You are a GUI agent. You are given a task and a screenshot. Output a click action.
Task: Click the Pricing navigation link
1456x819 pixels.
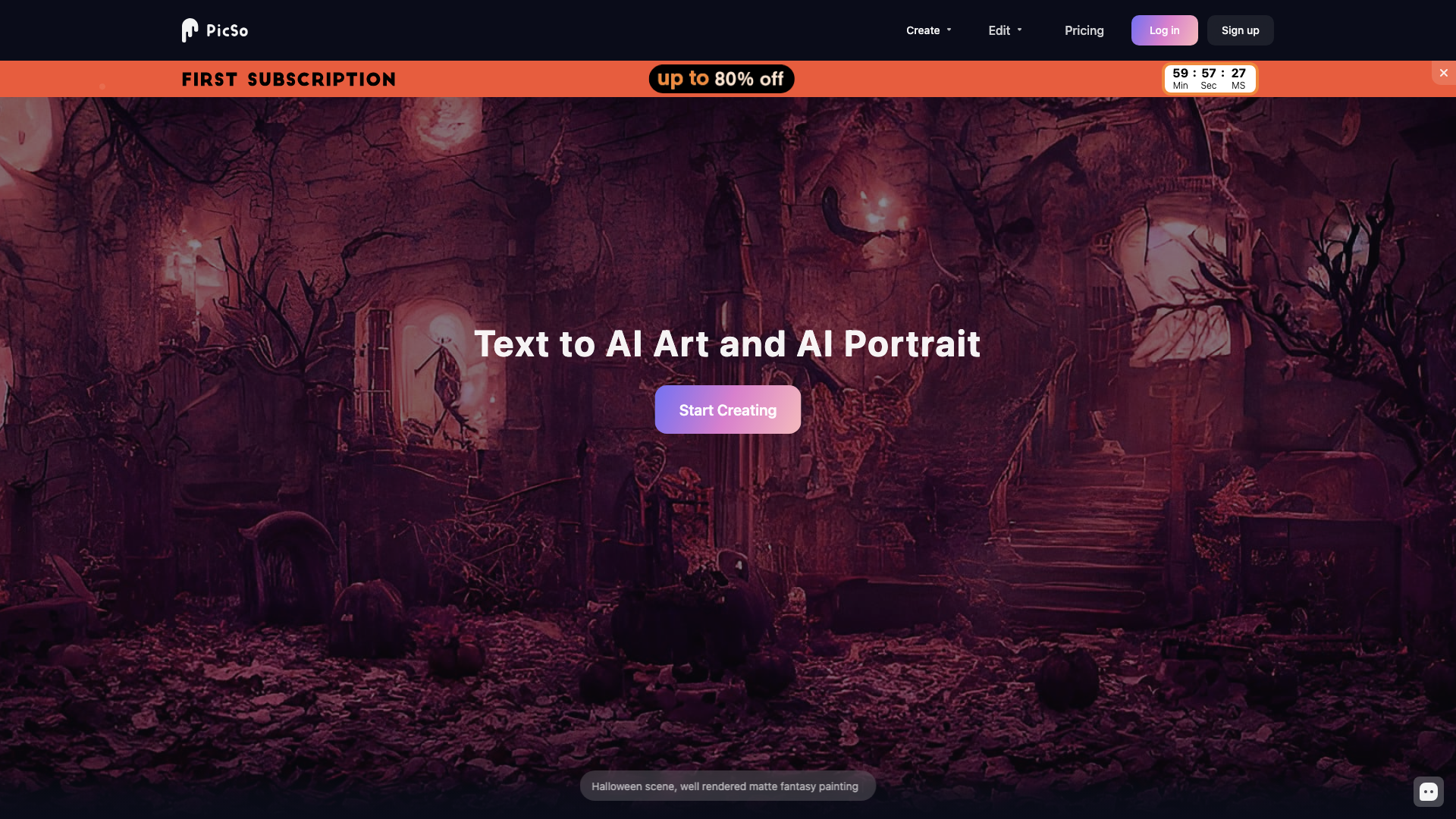[x=1083, y=30]
